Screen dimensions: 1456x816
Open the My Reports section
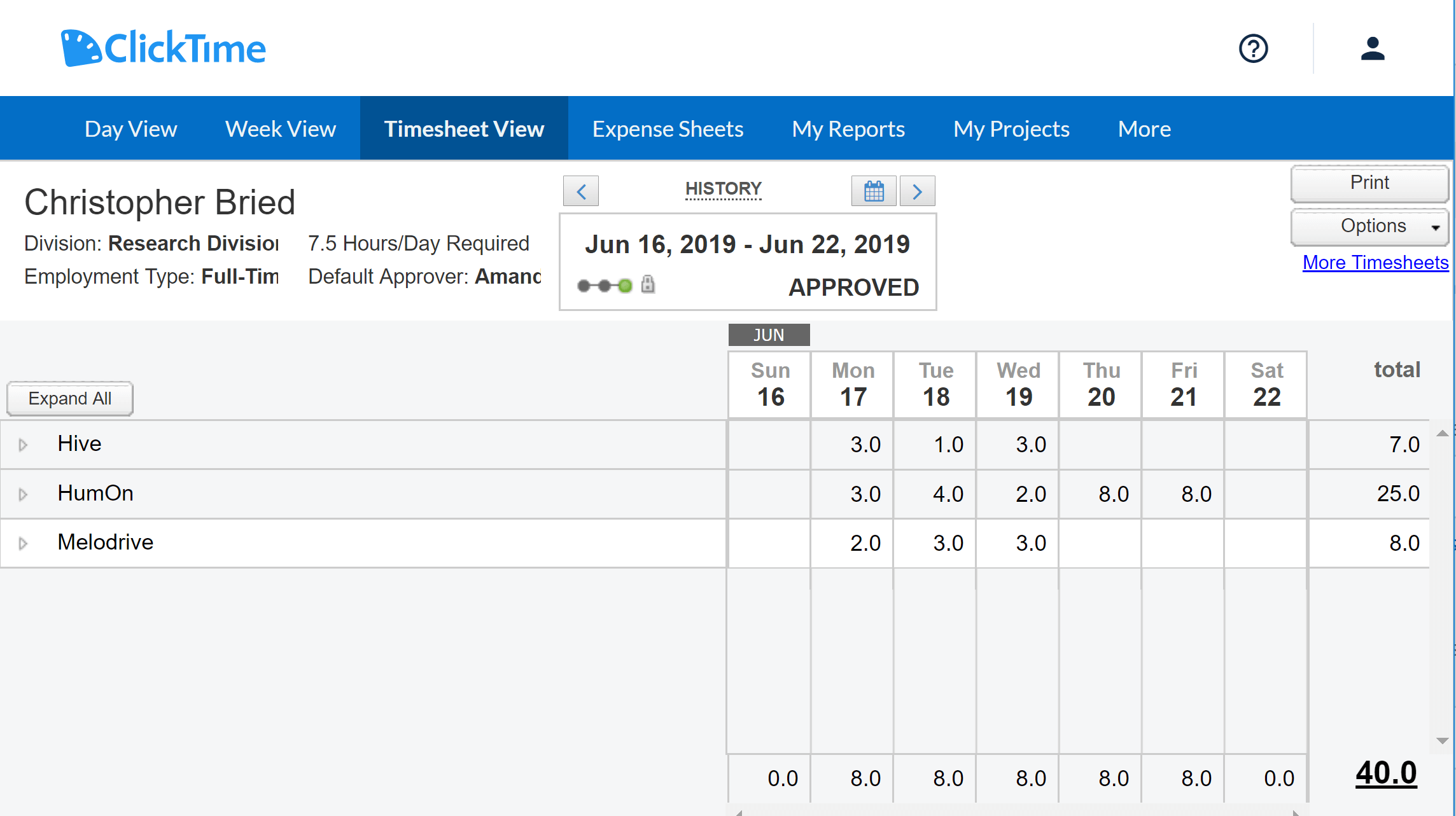pos(848,128)
